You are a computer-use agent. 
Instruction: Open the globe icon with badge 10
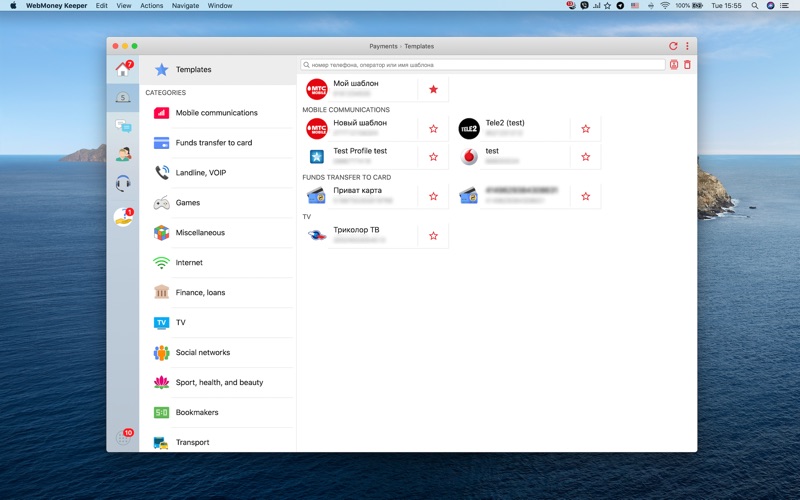(x=123, y=437)
